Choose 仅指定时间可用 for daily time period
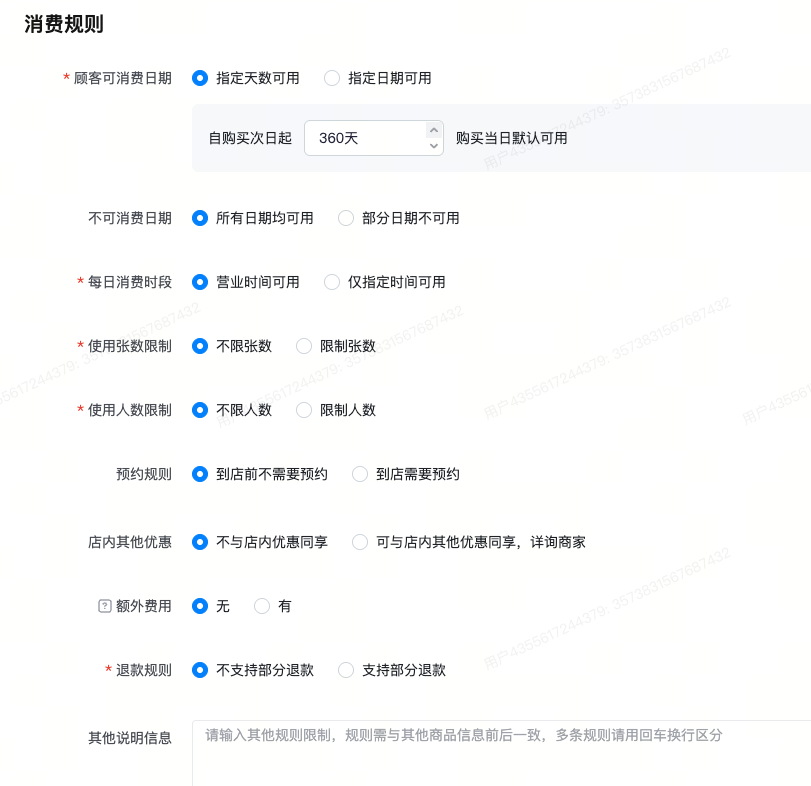811x786 pixels. coord(332,282)
